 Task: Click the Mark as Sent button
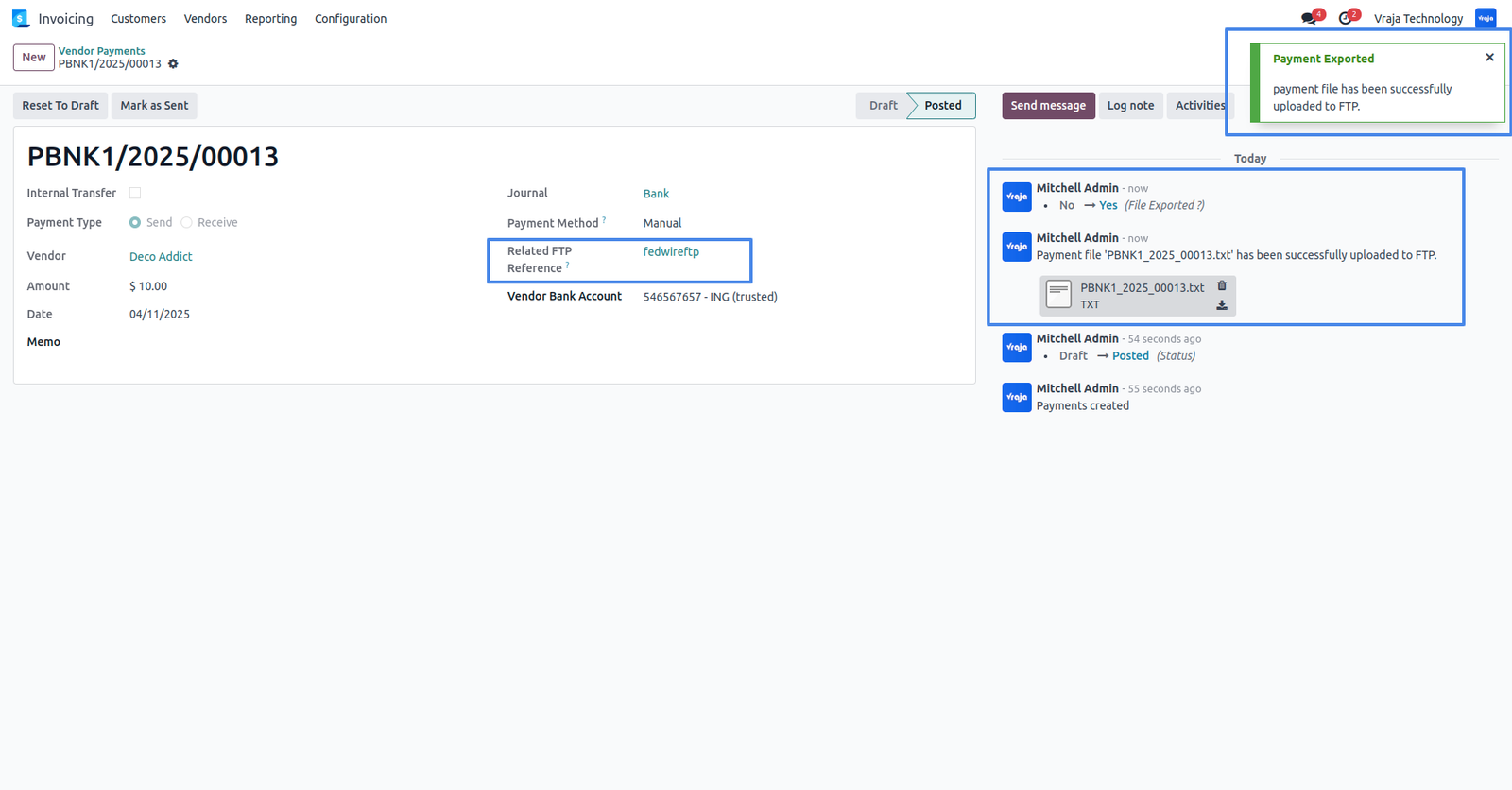[x=154, y=106]
